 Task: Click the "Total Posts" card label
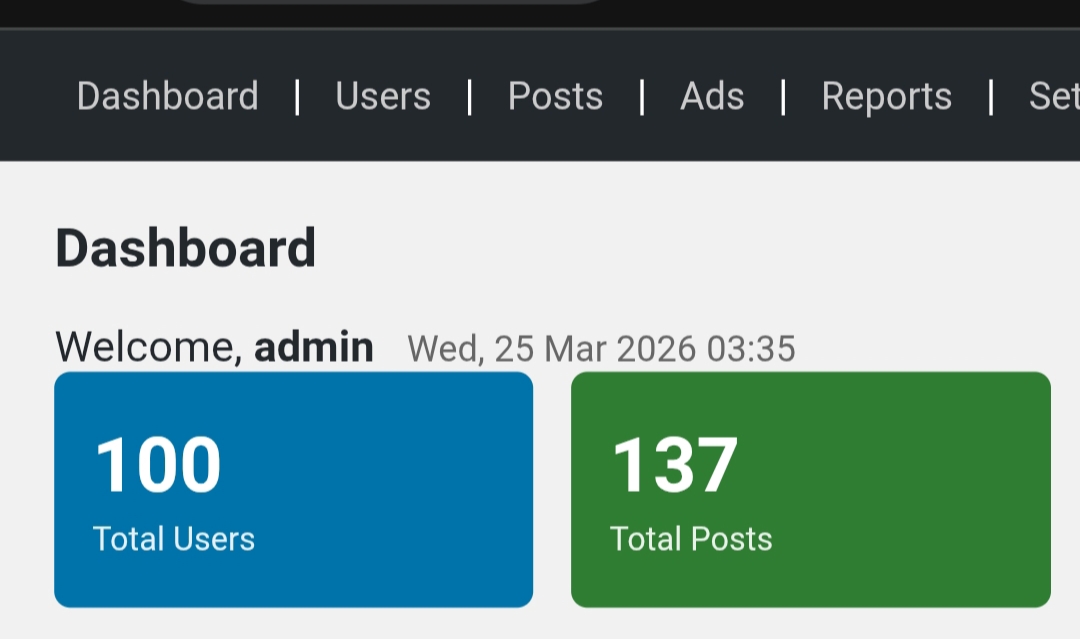pos(691,539)
